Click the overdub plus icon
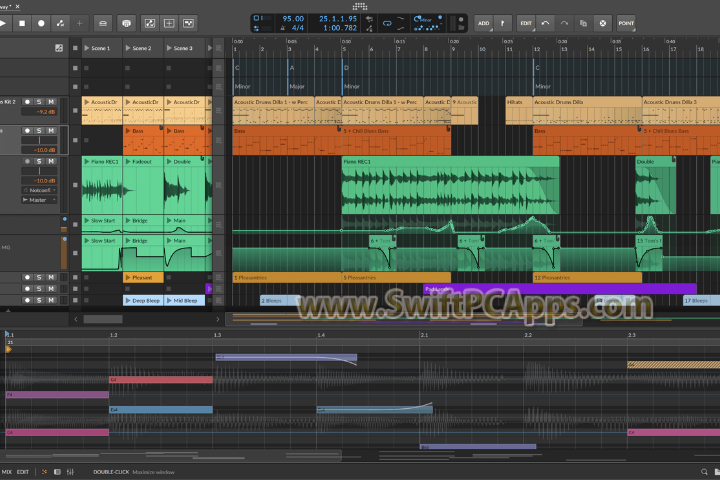720x480 pixels. tap(79, 23)
